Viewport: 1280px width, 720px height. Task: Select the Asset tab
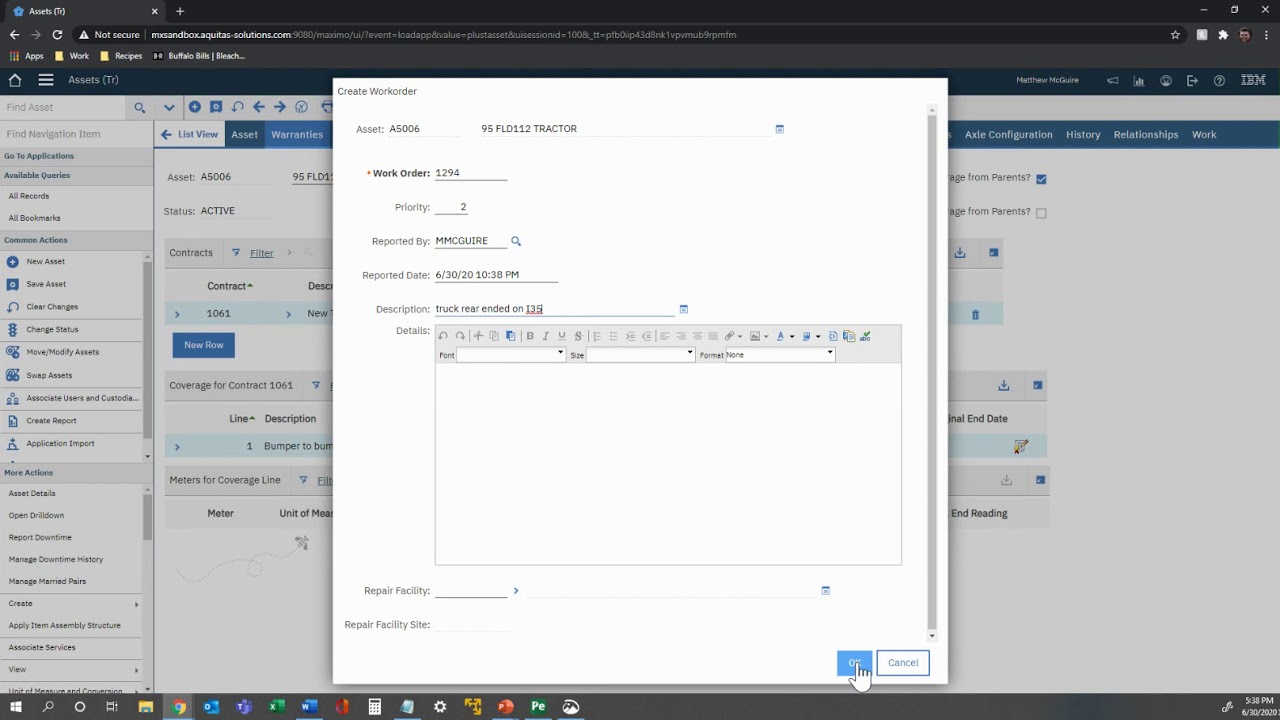[244, 134]
